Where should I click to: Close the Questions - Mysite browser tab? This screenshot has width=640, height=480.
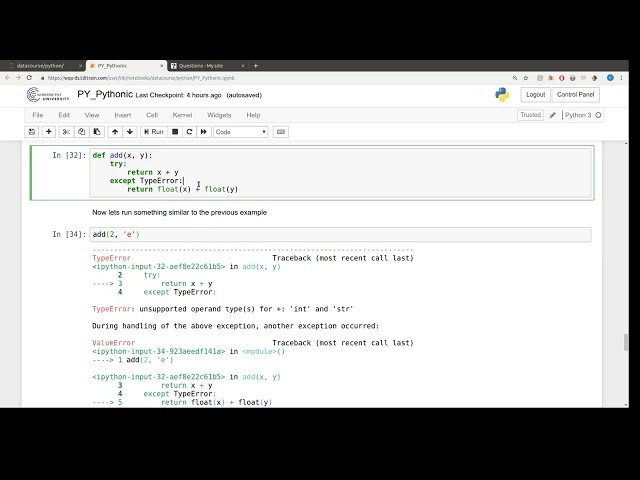click(243, 66)
